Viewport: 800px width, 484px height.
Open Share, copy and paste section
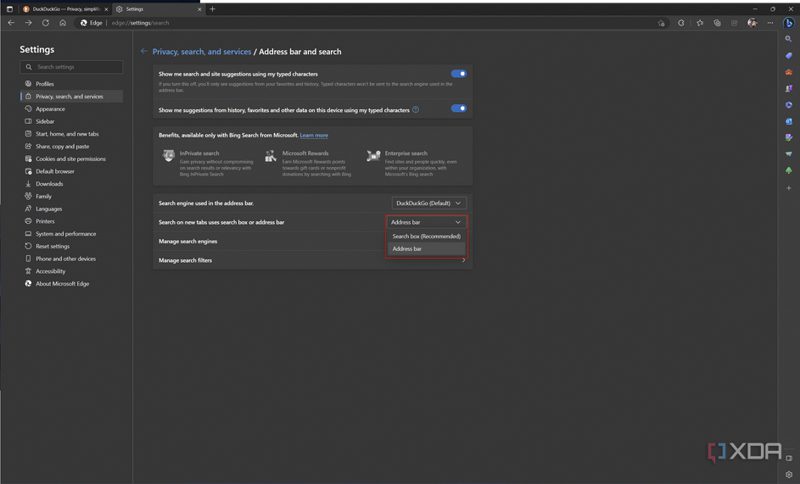pyautogui.click(x=71, y=146)
